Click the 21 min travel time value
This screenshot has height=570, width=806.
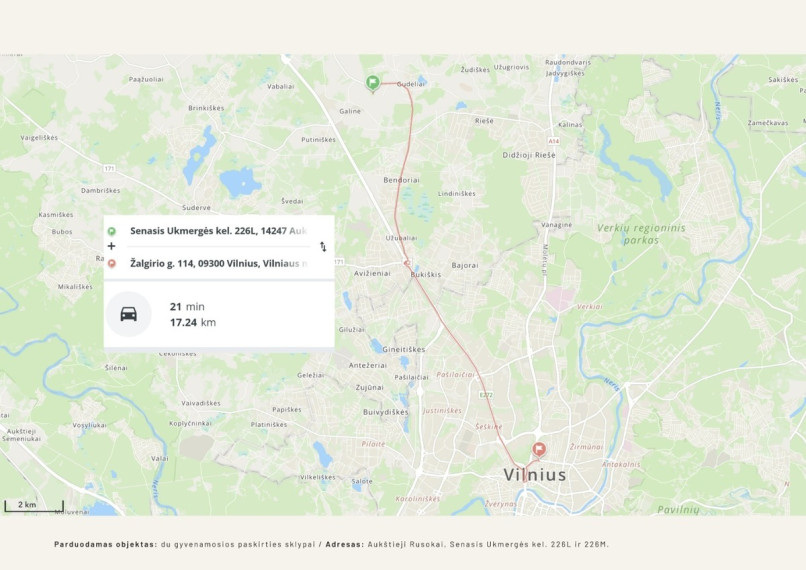(187, 306)
